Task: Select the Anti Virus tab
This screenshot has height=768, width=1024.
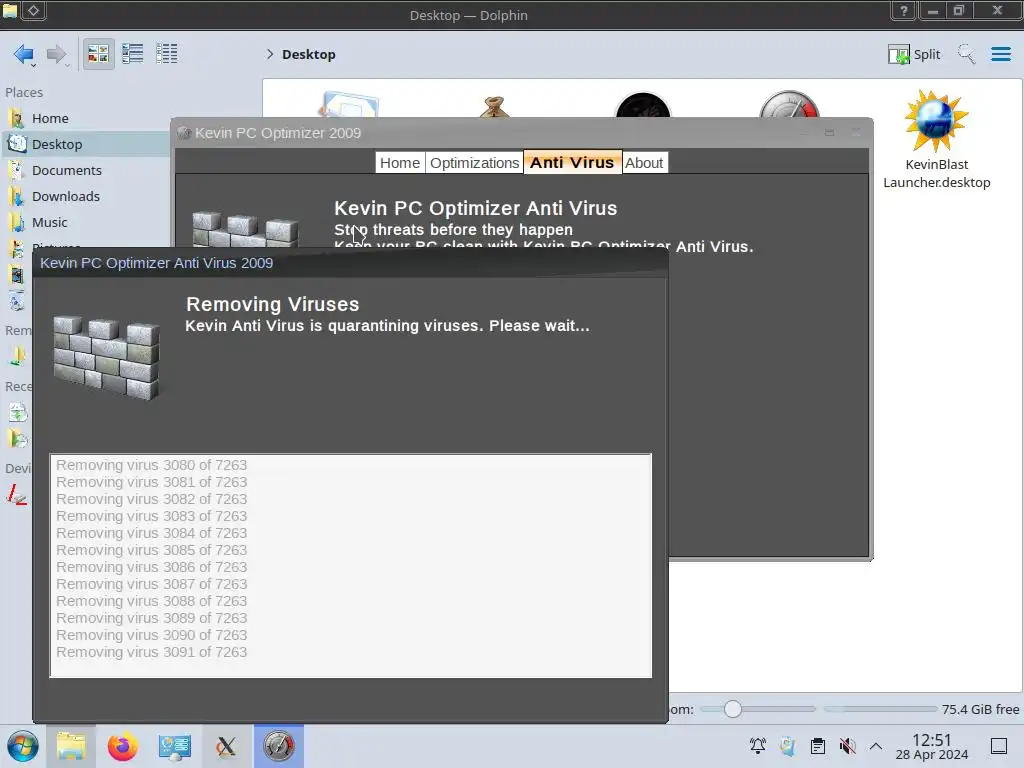Action: (572, 162)
